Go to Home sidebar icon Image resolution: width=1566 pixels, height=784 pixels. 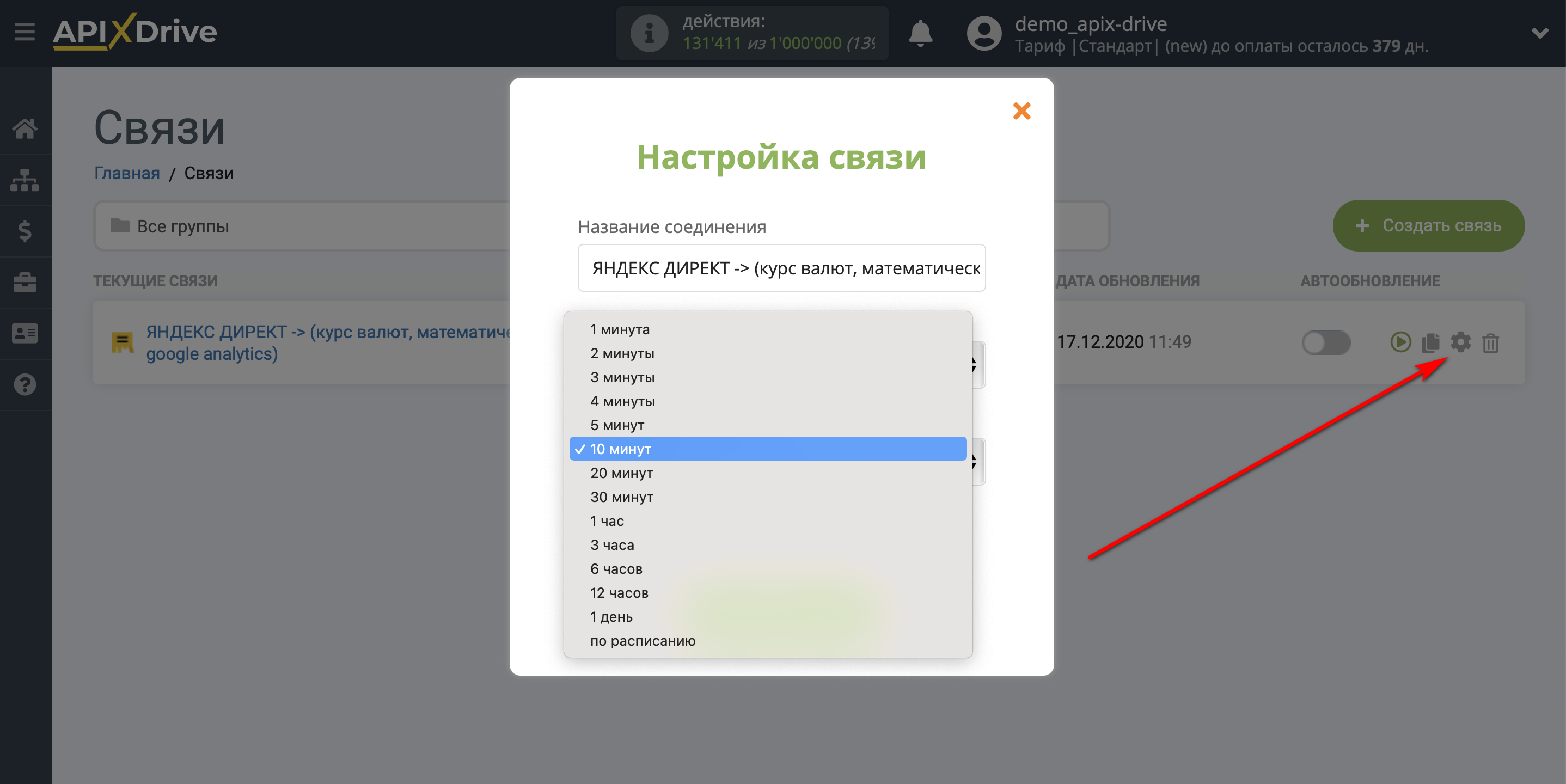(x=25, y=128)
